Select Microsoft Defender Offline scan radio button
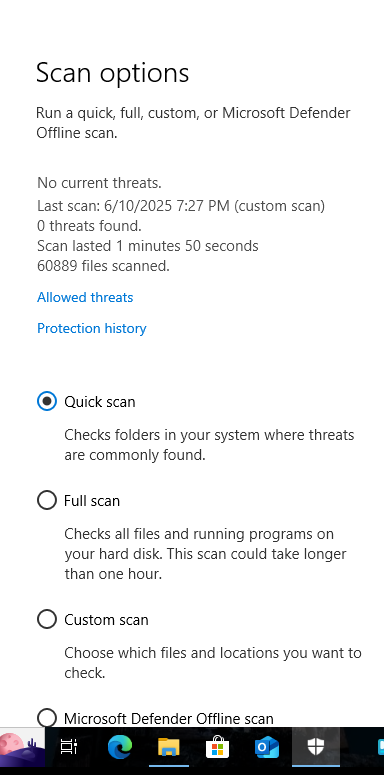This screenshot has height=775, width=384. point(47,718)
